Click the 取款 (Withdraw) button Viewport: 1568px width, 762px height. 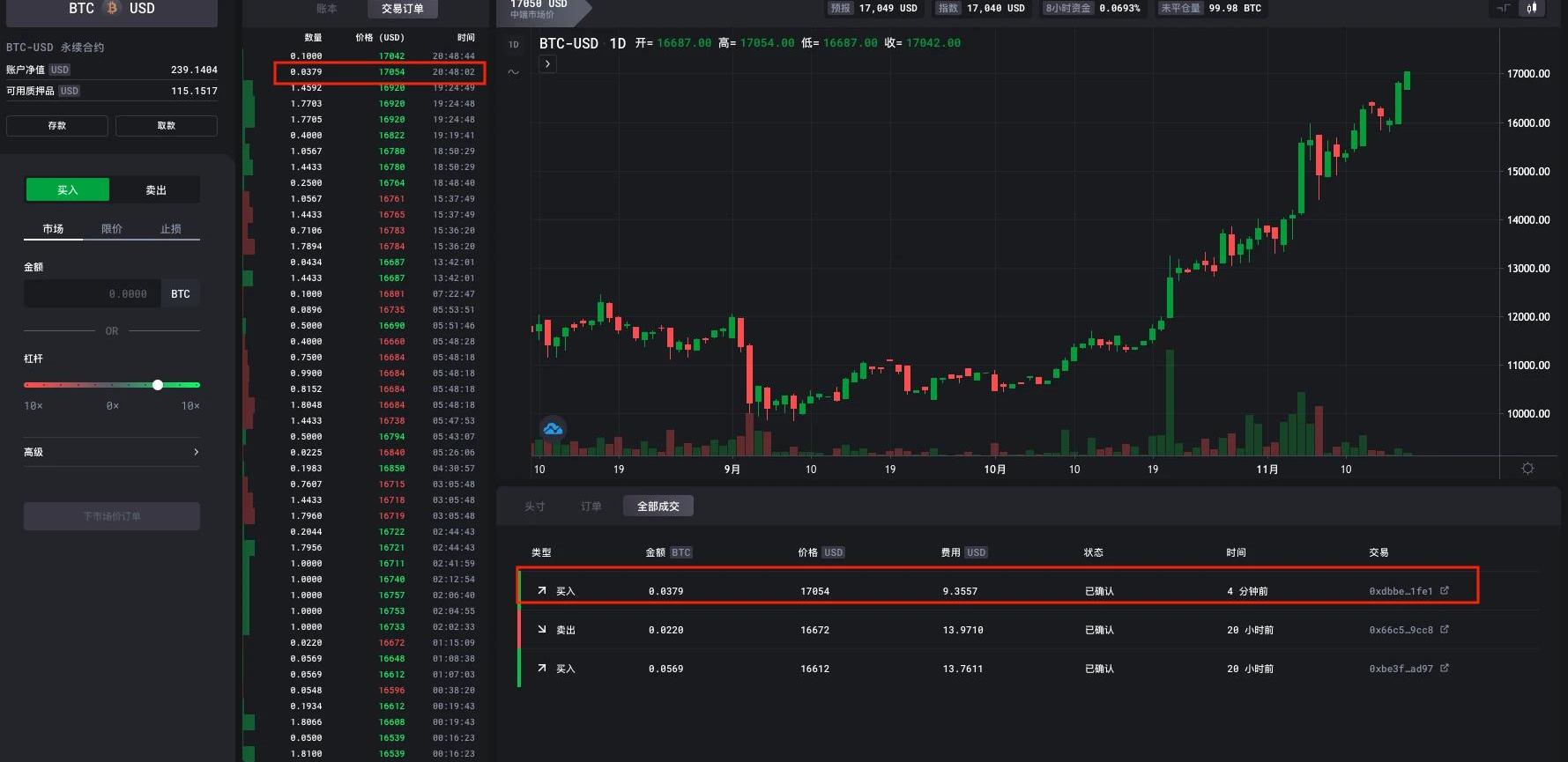[x=167, y=126]
